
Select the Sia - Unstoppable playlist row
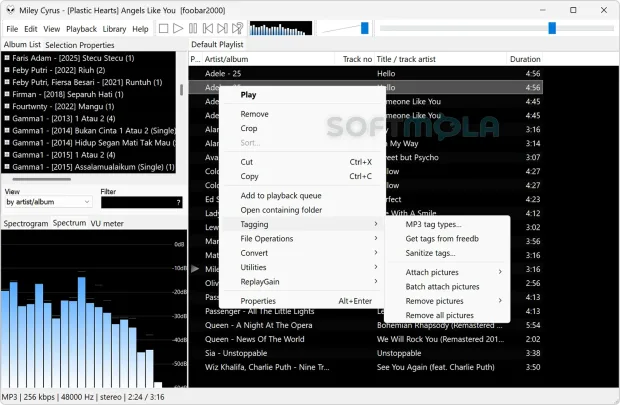coord(366,353)
